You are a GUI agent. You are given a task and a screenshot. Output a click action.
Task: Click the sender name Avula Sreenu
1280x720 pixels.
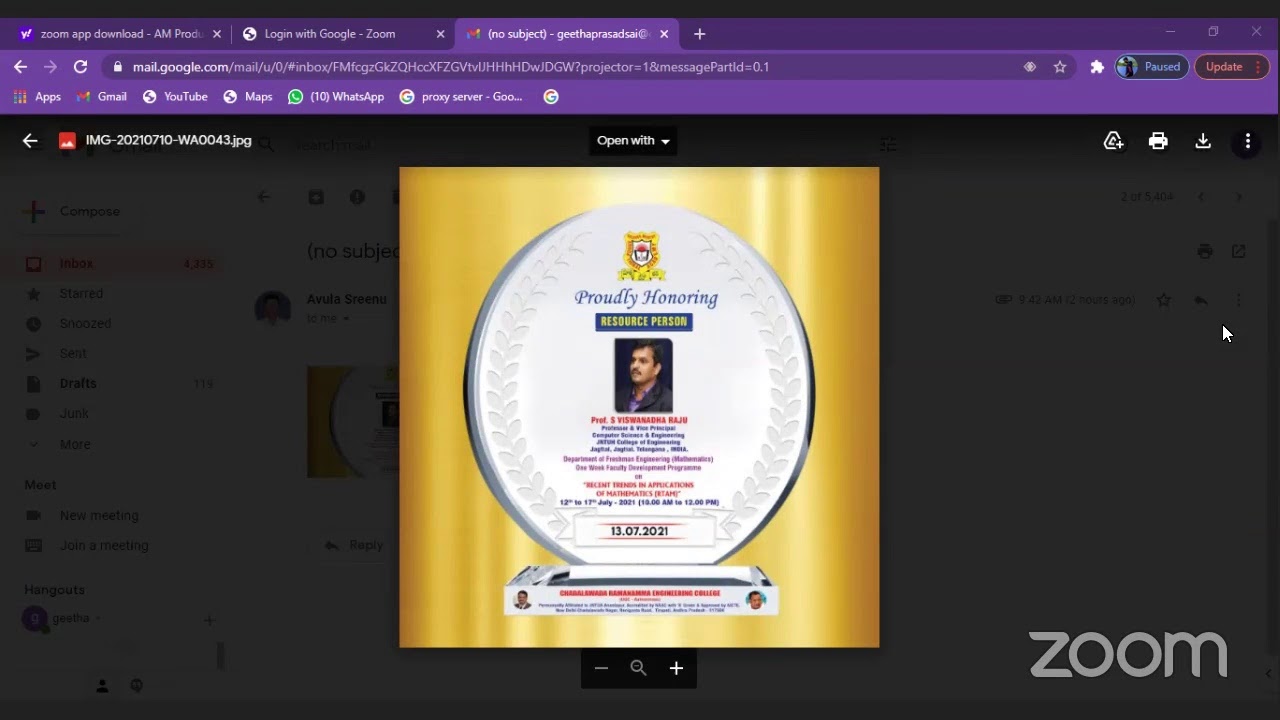[x=347, y=299]
